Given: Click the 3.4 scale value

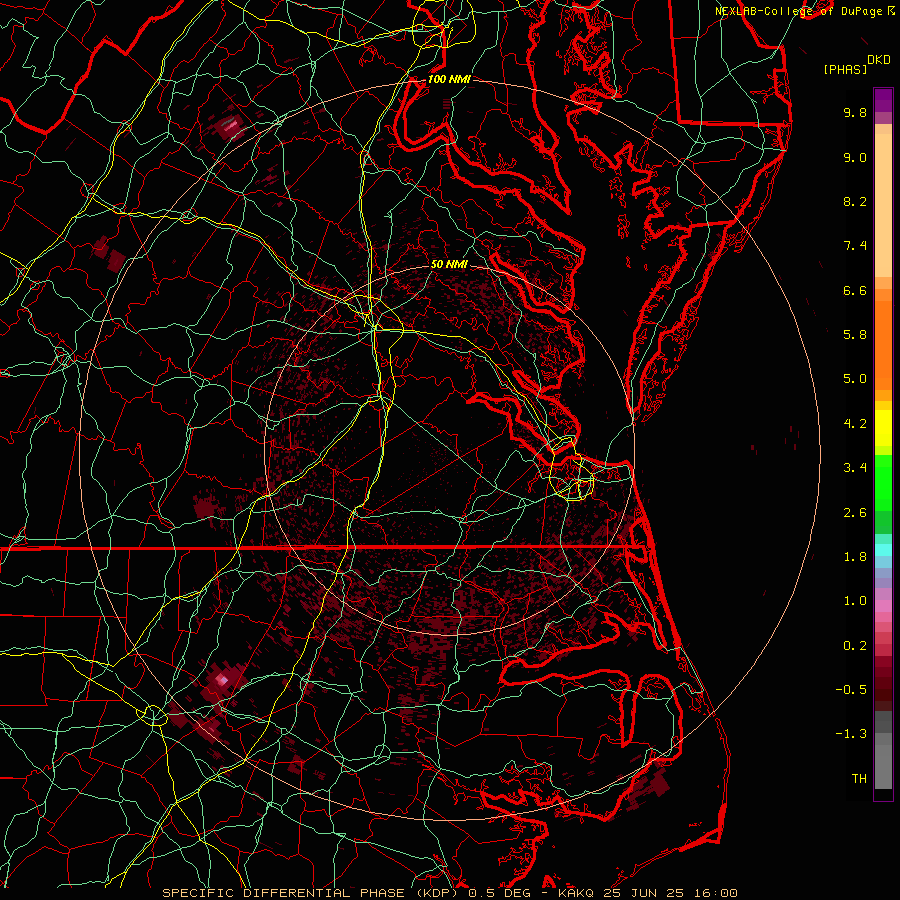Looking at the screenshot, I should coord(855,468).
